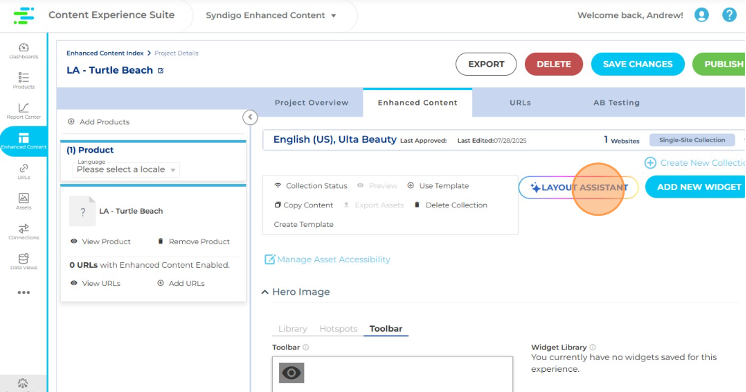Click the PUBLISH button
Viewport: 746px width, 392px height.
(x=719, y=64)
